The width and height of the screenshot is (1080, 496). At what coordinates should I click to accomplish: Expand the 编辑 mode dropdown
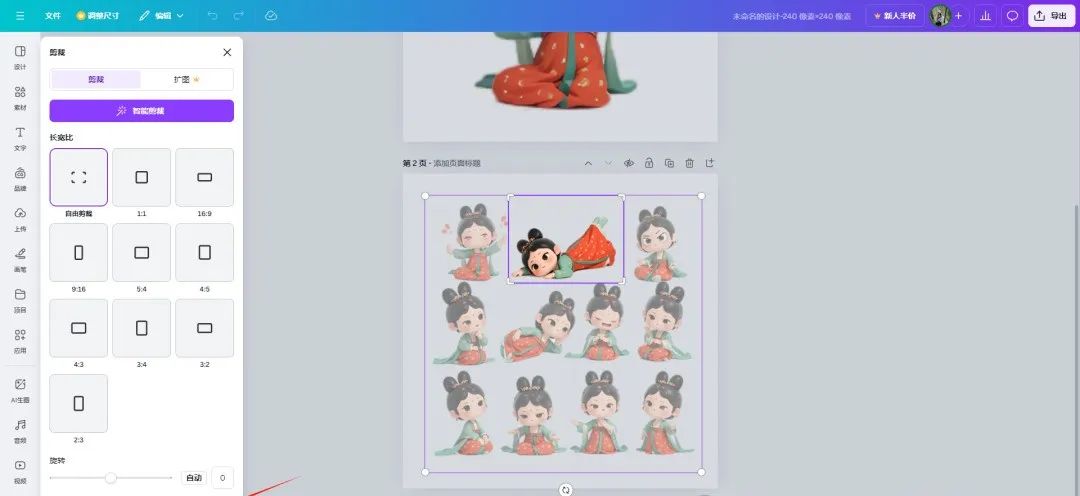pos(161,15)
